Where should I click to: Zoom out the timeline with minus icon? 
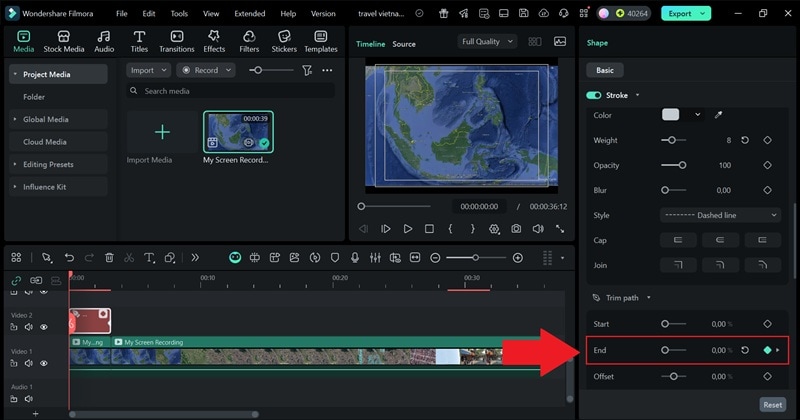435,258
